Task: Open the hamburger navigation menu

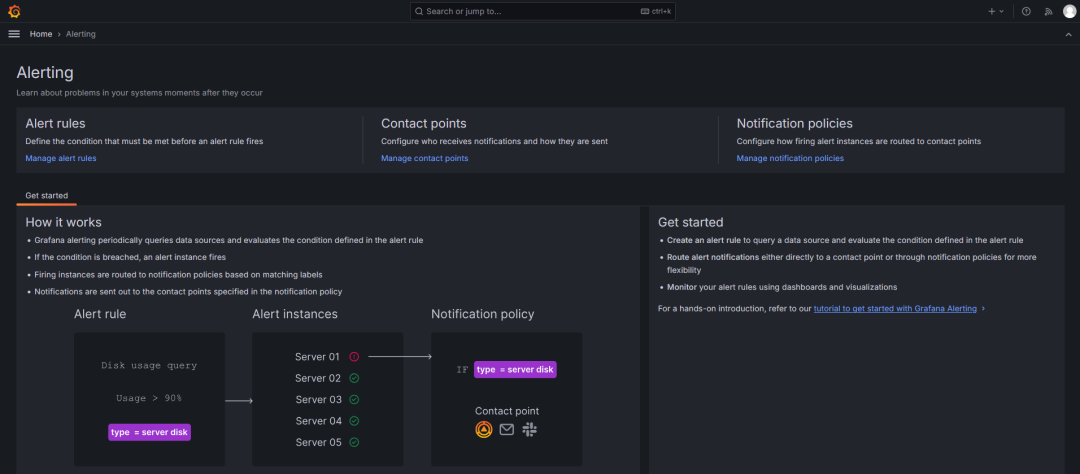Action: point(14,34)
